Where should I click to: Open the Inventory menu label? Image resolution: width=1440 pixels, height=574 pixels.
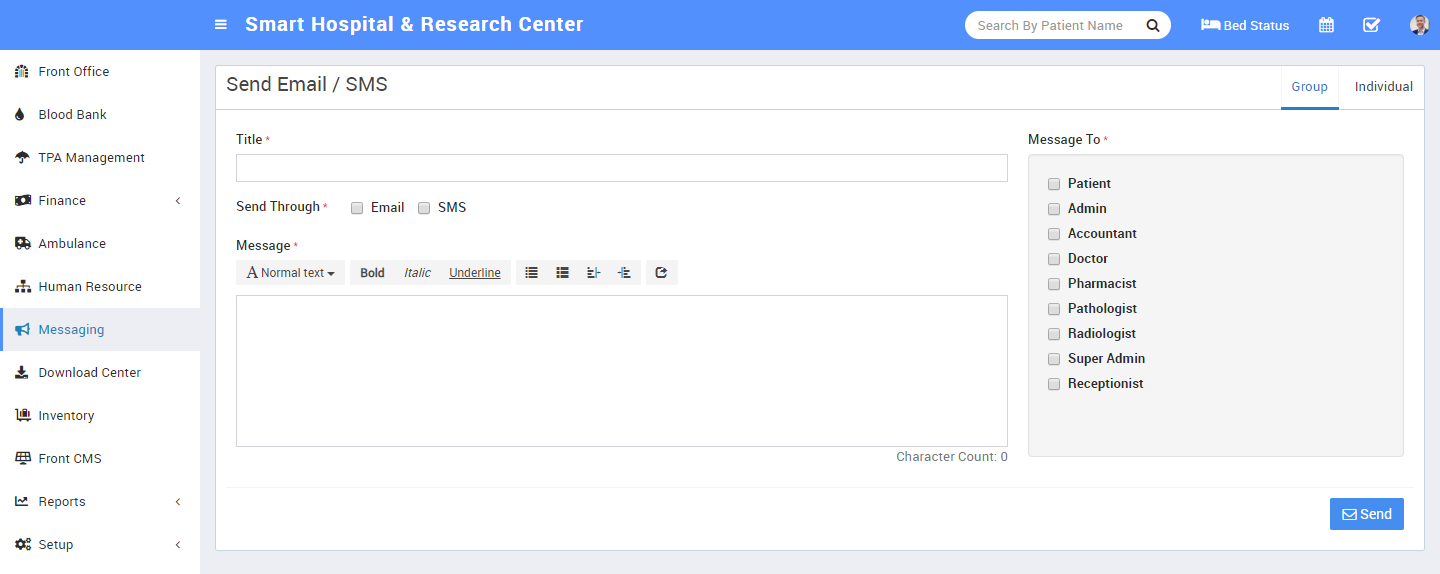click(66, 416)
